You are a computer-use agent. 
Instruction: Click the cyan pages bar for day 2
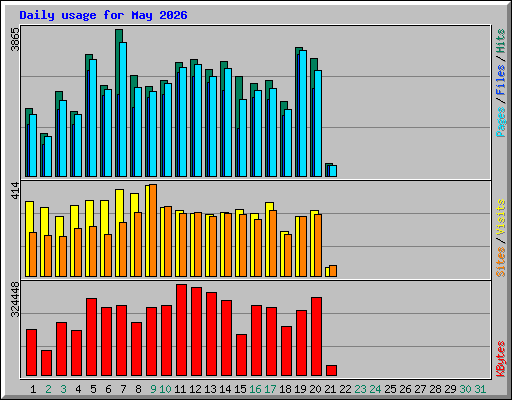point(48,156)
